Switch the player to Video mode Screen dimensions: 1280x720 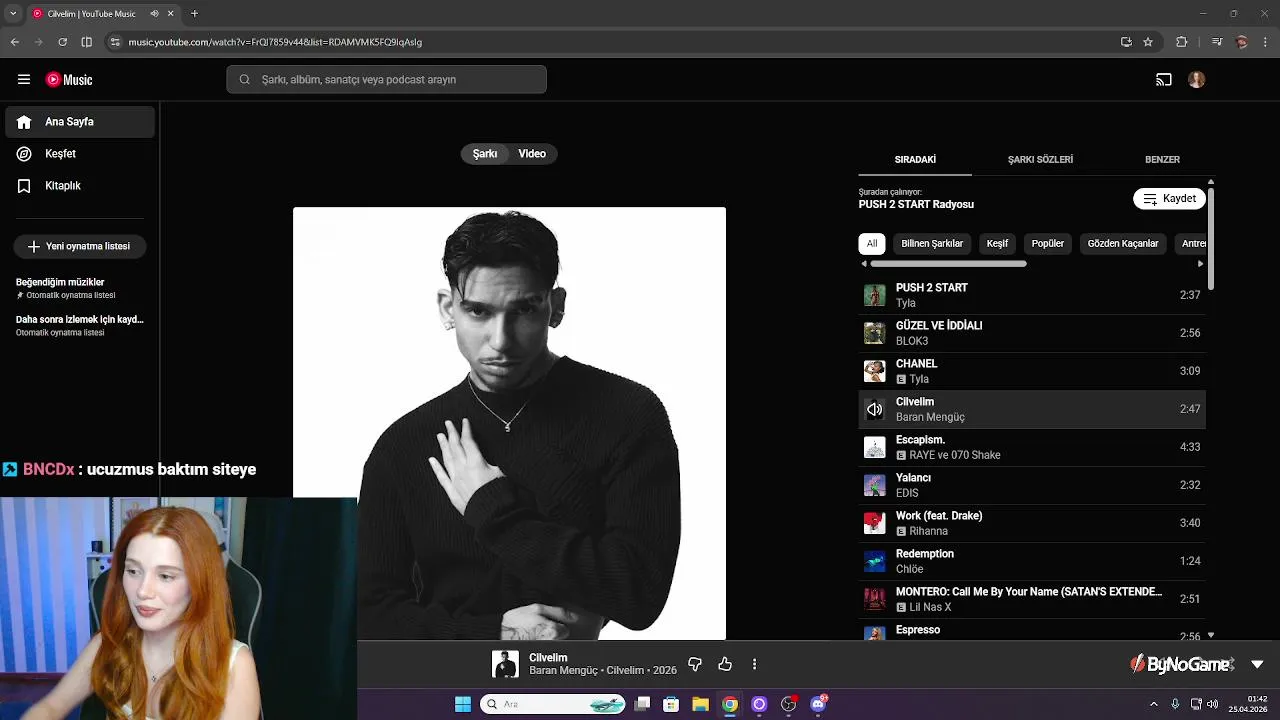tap(532, 154)
